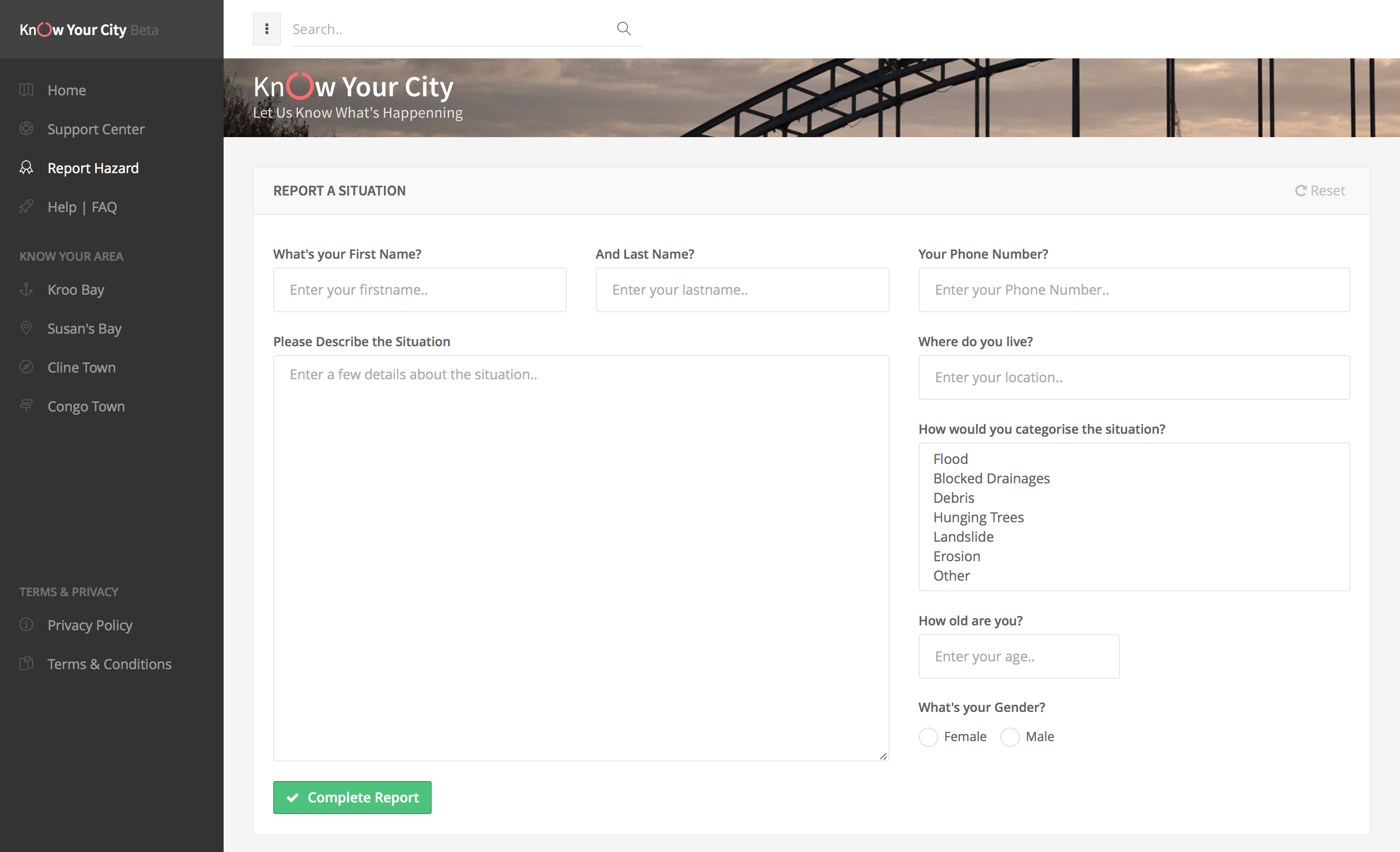Click the Home book icon in sidebar
The image size is (1400, 852).
click(x=26, y=90)
